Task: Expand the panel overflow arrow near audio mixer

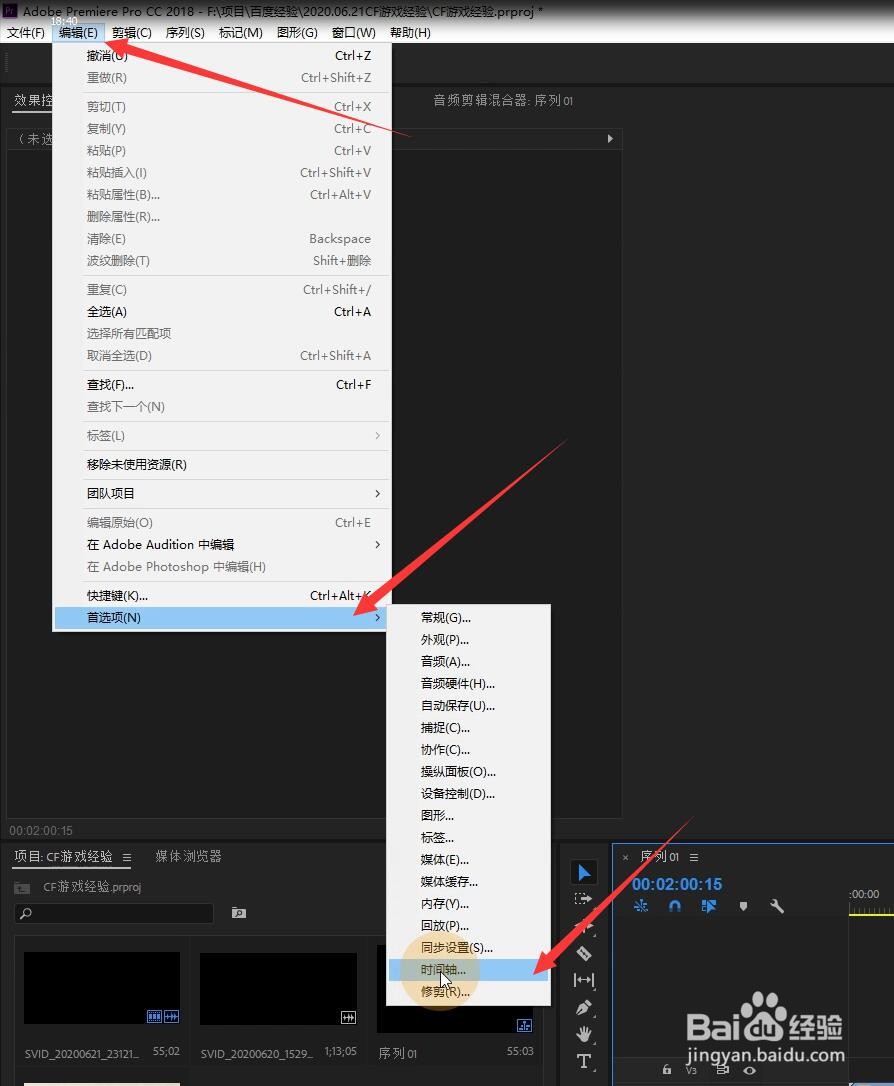Action: click(610, 139)
